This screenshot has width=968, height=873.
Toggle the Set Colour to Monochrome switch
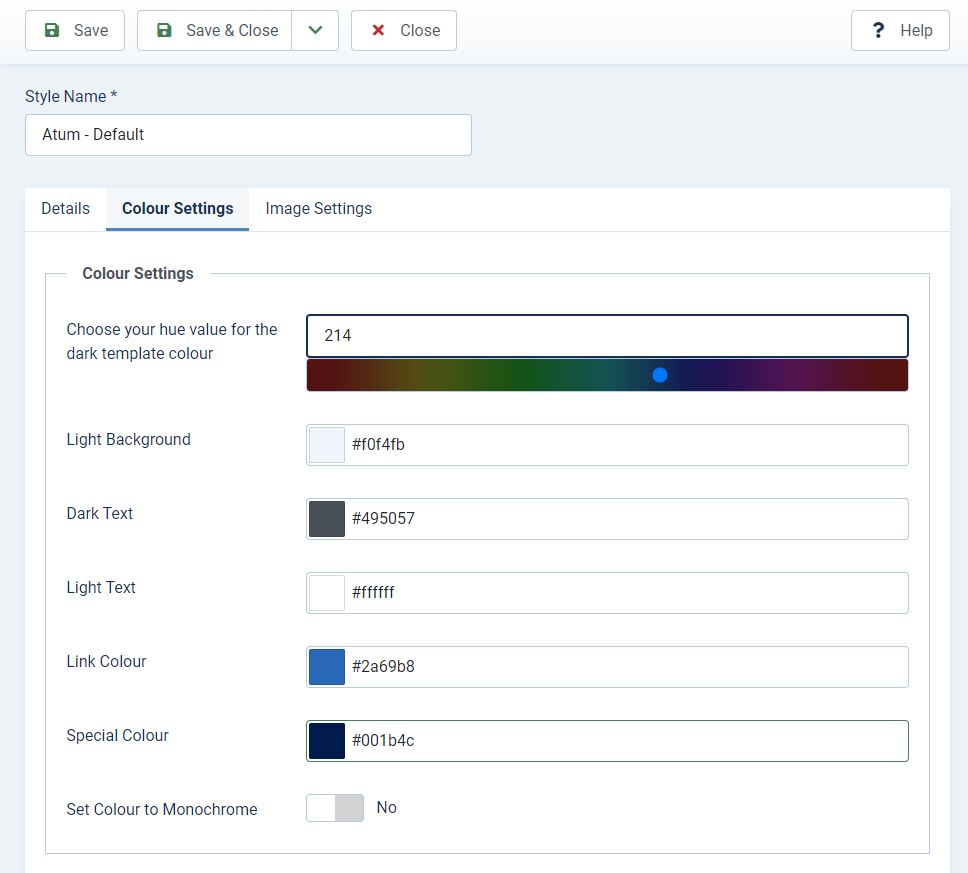point(335,808)
